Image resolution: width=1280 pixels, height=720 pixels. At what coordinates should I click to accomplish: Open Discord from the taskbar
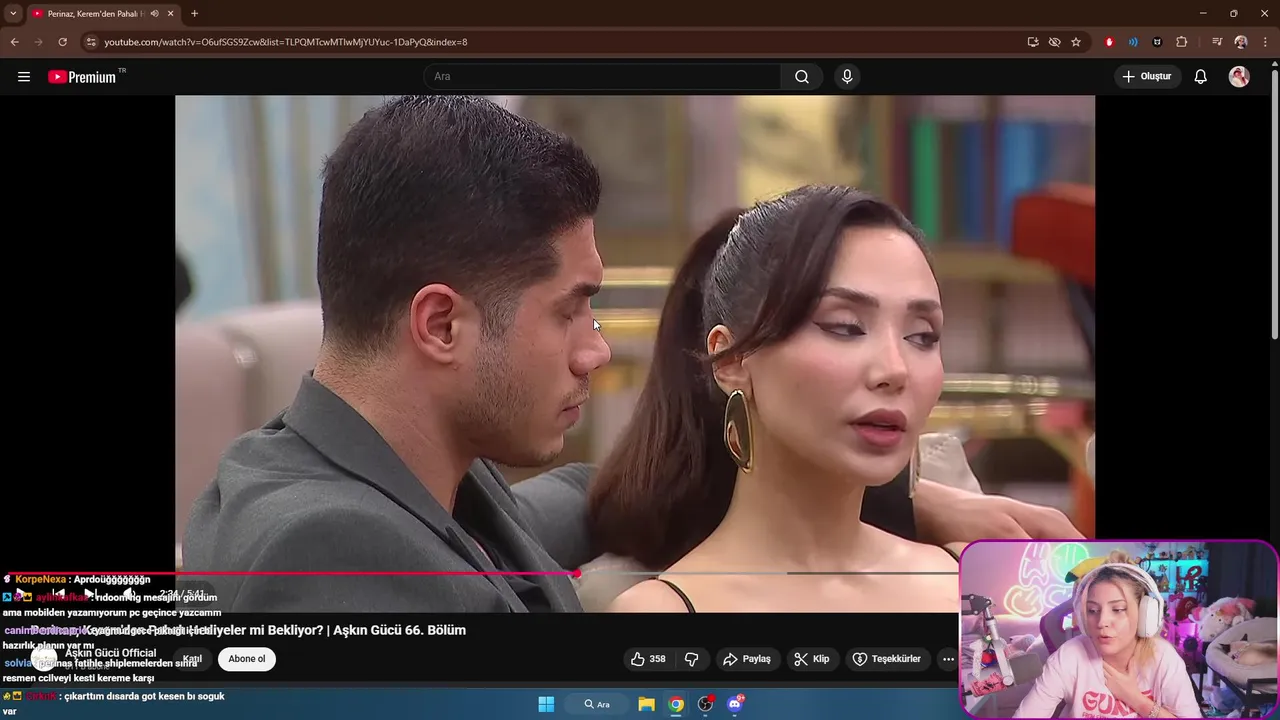click(736, 704)
